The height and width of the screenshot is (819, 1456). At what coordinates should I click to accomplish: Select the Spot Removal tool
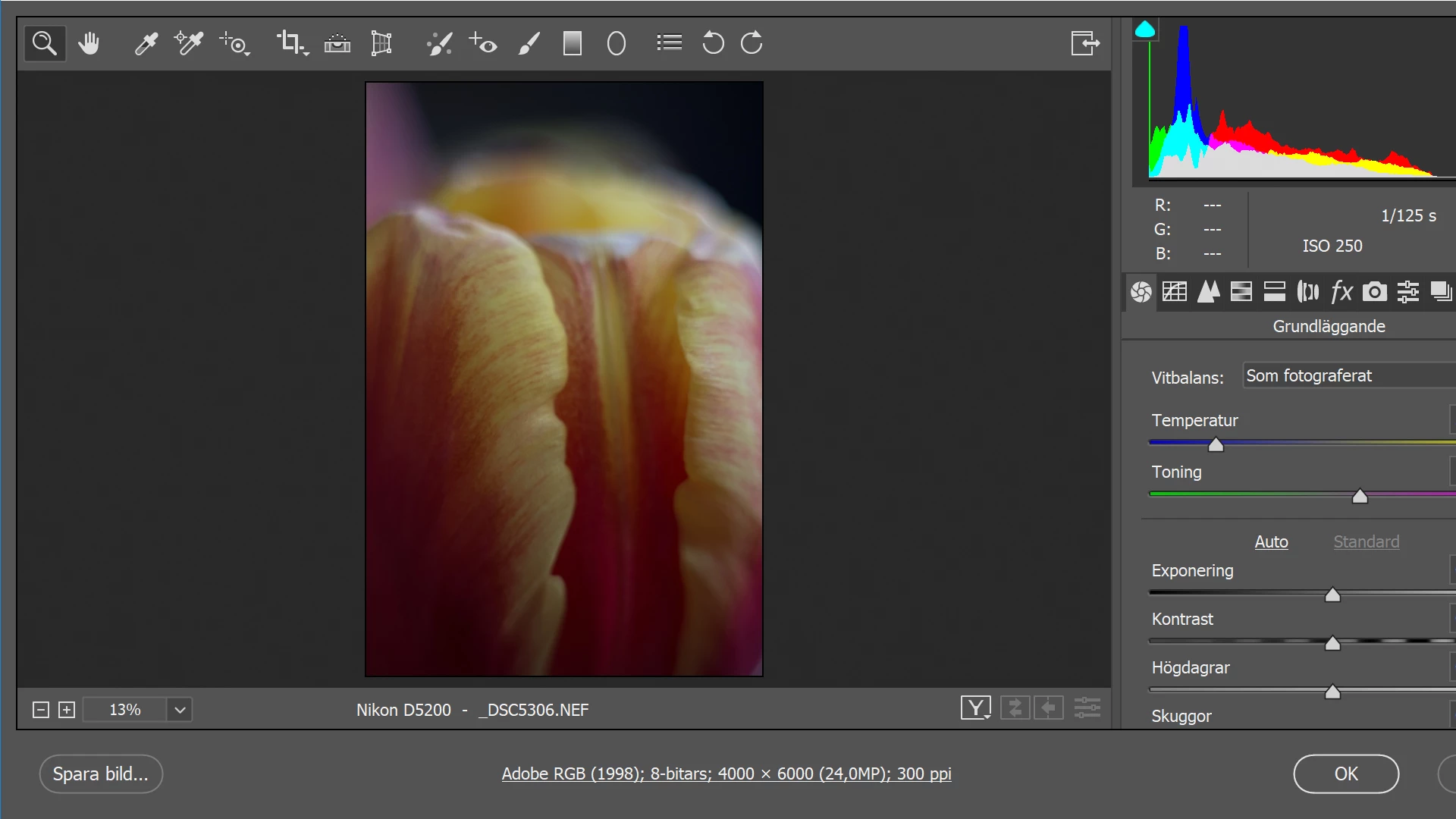pos(439,43)
